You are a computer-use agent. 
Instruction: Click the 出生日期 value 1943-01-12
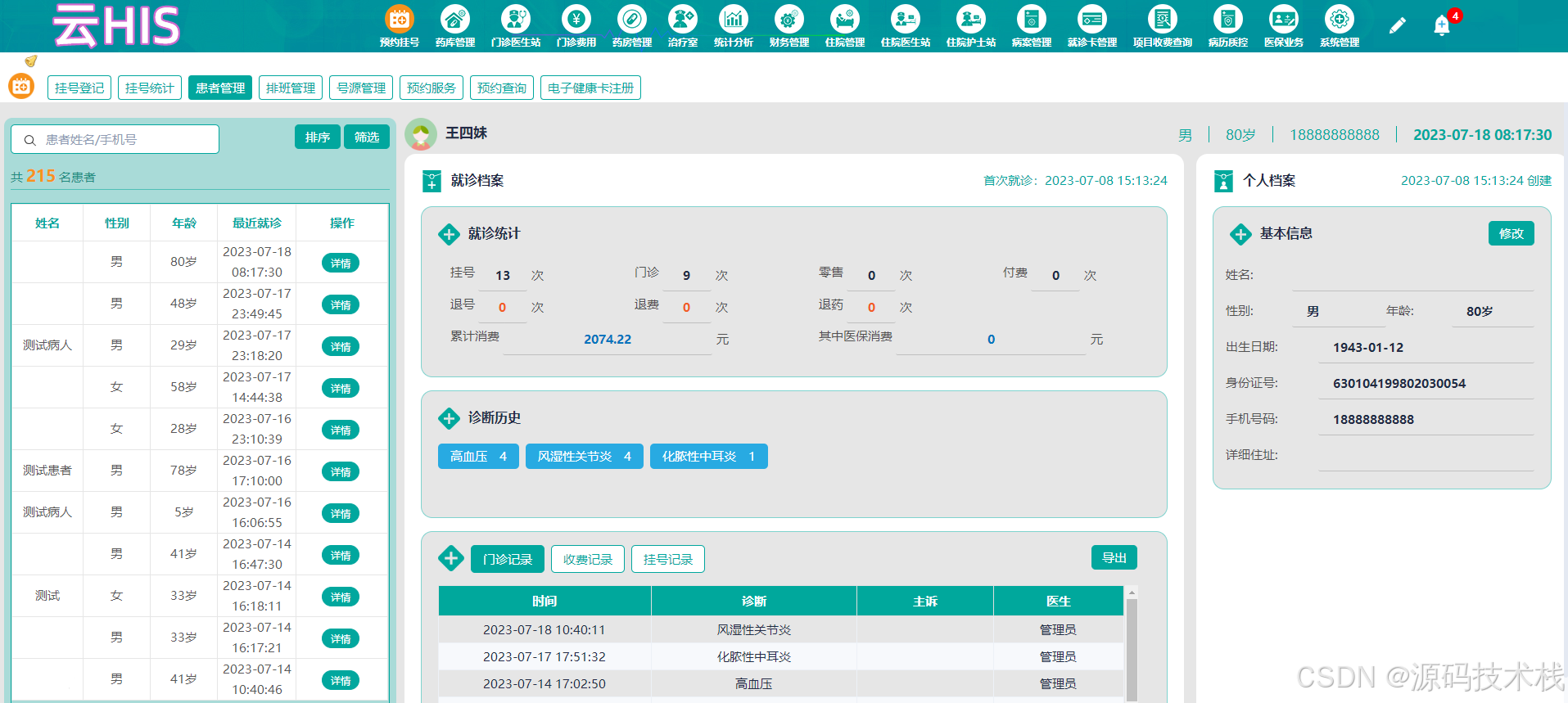click(1368, 347)
